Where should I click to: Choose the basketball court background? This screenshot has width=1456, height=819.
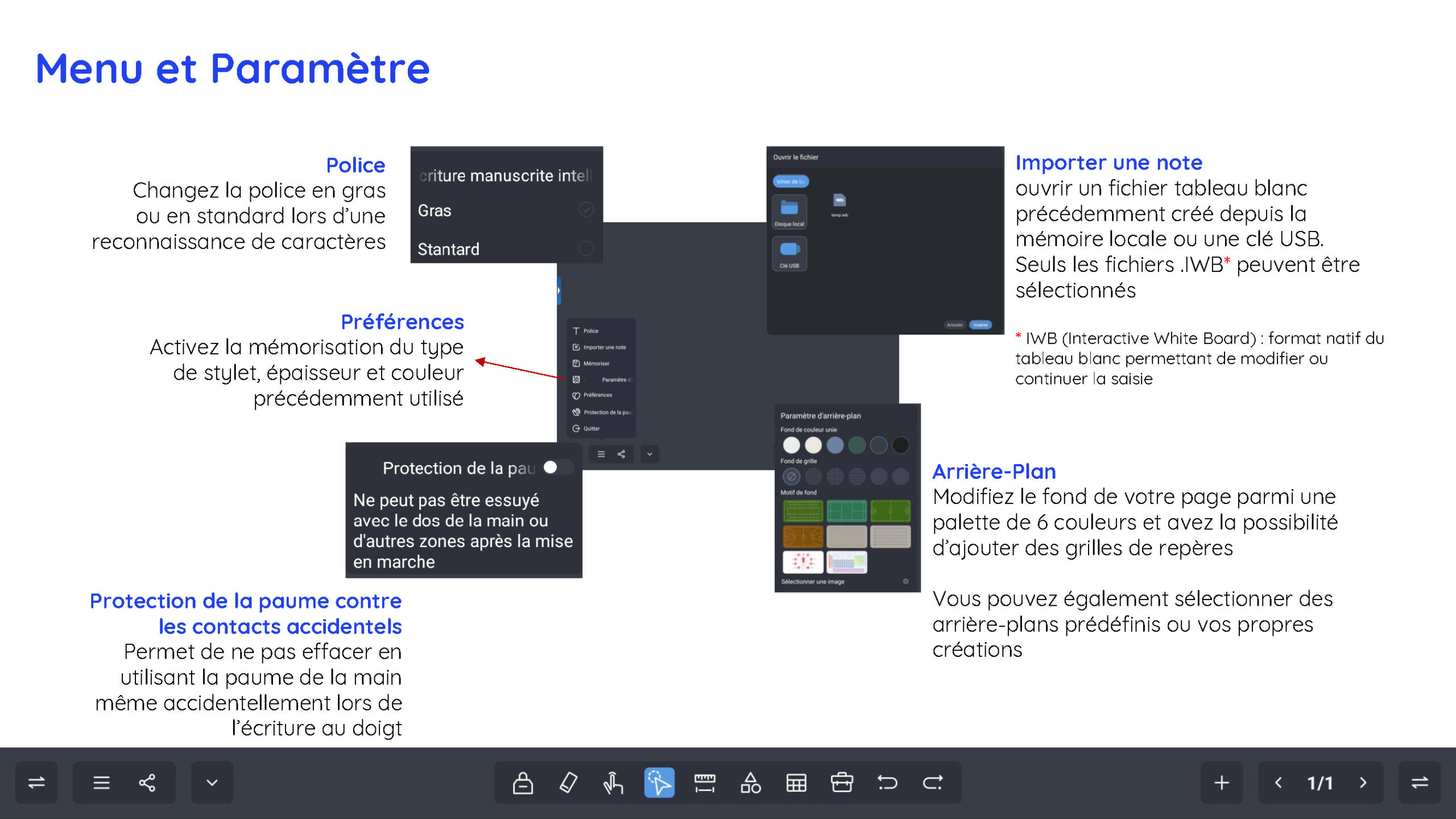pos(803,536)
